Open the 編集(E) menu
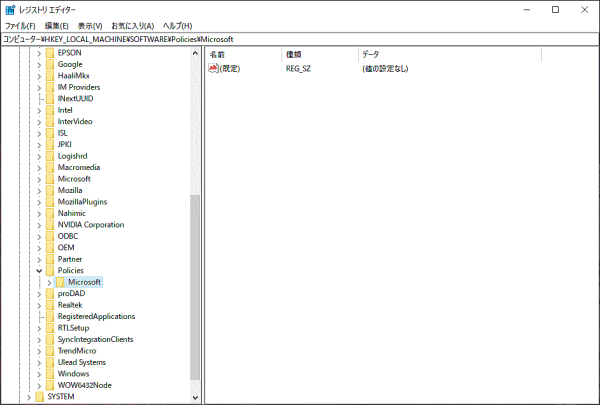600x405 pixels. click(x=56, y=26)
